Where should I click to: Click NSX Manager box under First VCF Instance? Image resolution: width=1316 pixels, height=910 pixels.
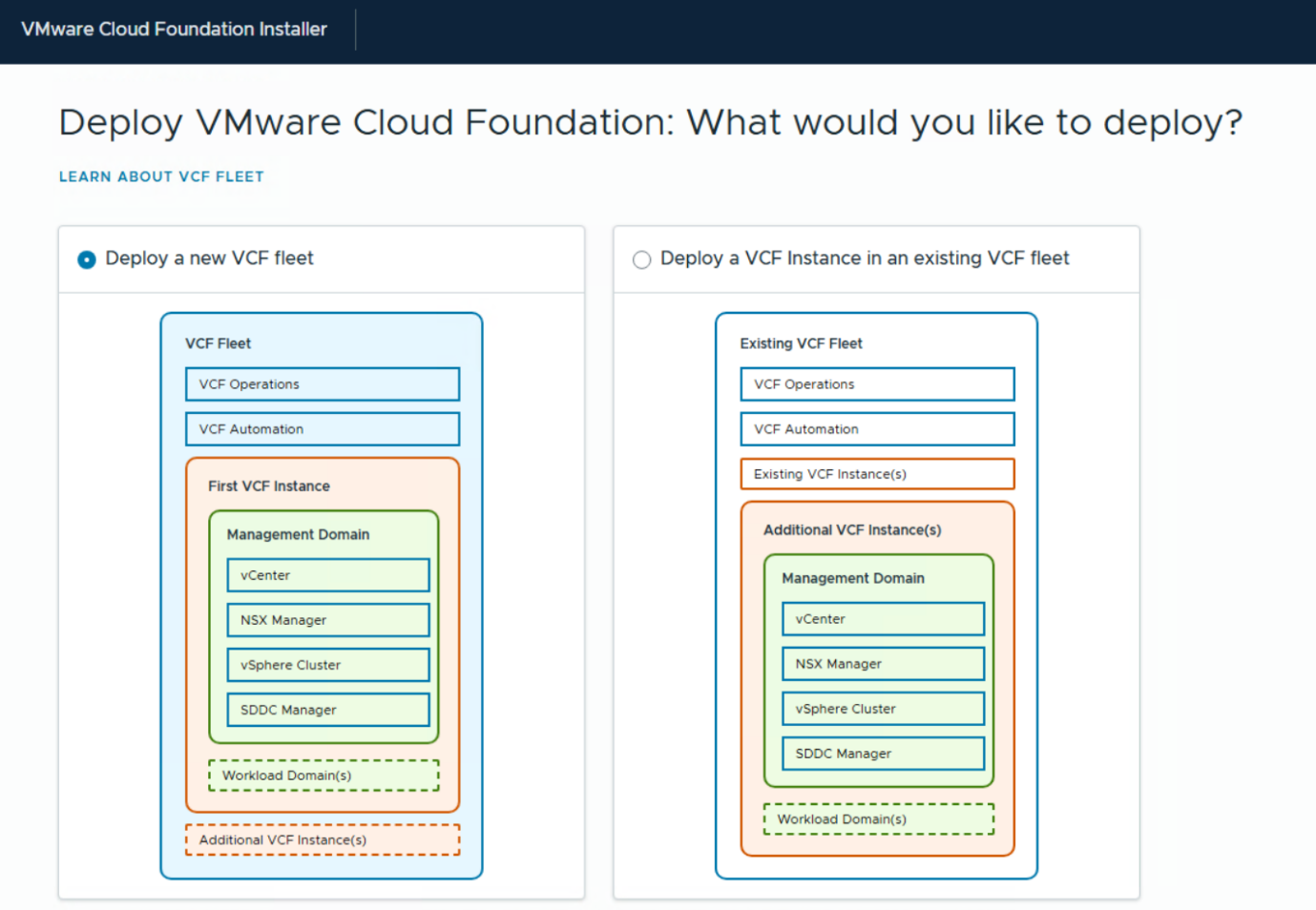[327, 620]
